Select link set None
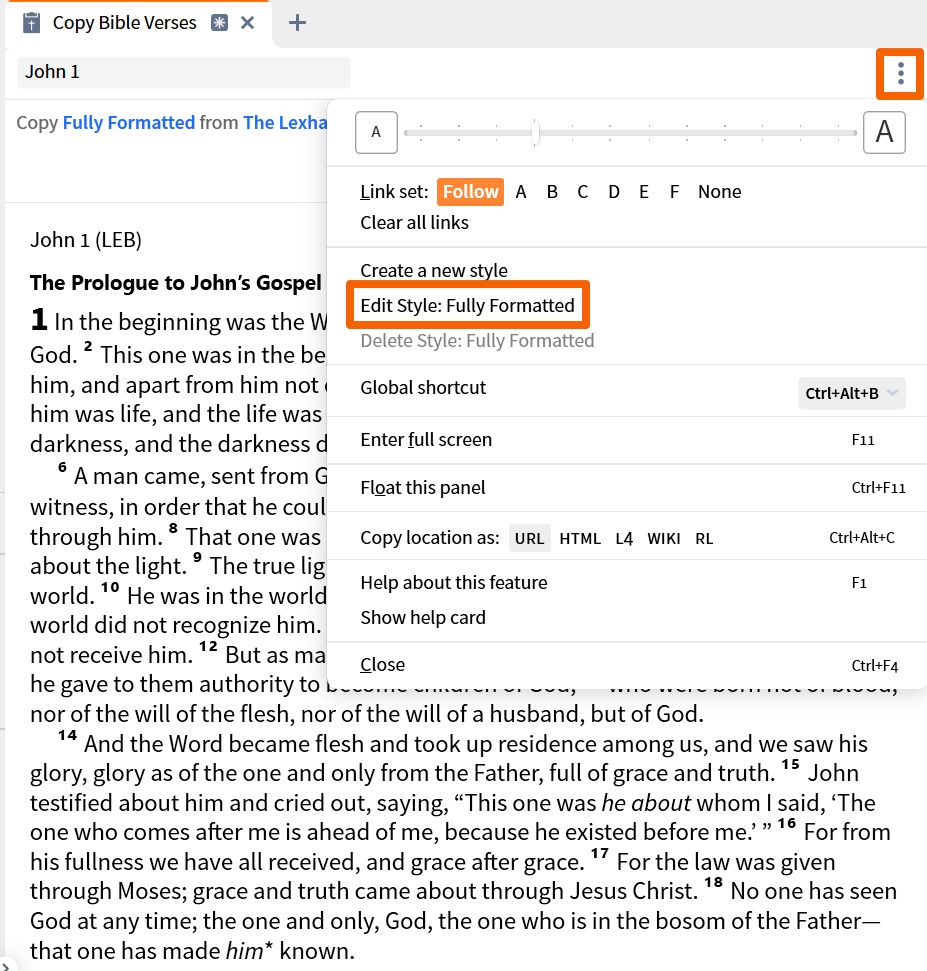The width and height of the screenshot is (927, 971). point(720,192)
